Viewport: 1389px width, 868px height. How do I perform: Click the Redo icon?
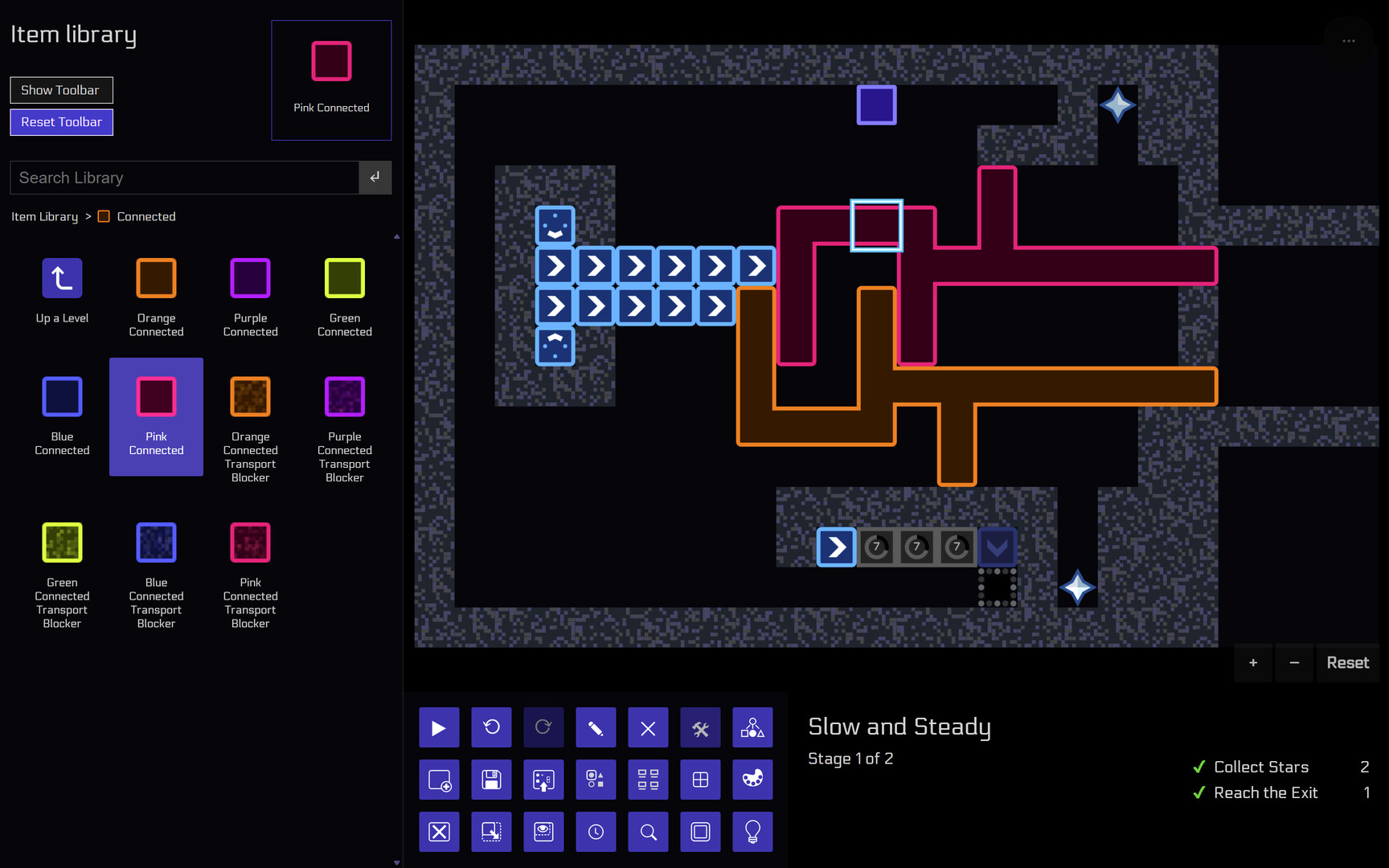pyautogui.click(x=543, y=727)
